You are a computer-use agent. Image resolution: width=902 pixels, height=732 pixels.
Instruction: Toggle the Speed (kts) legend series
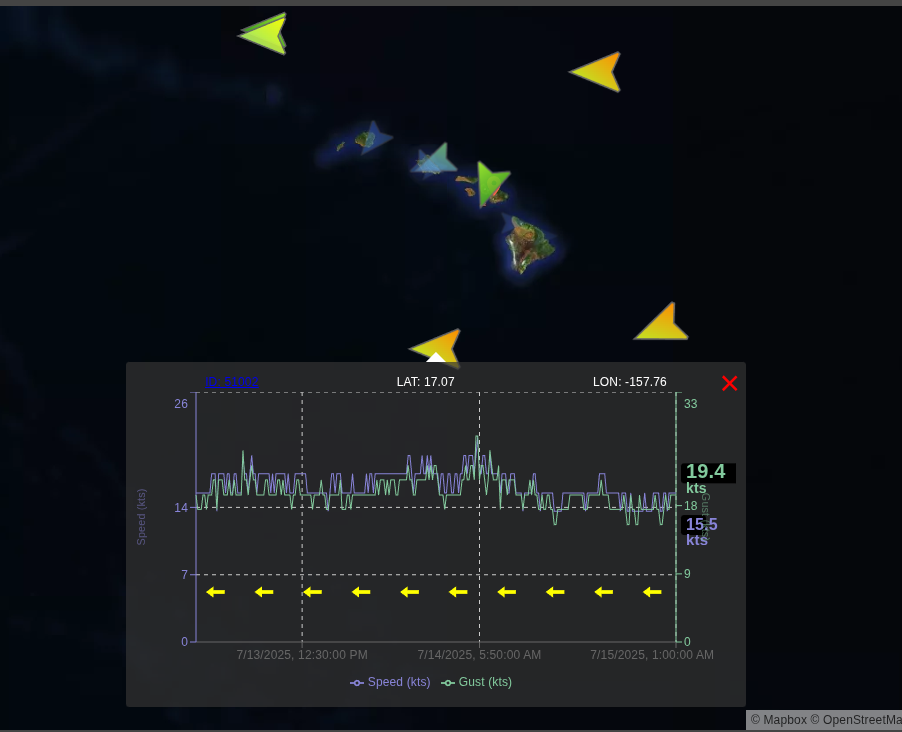390,682
